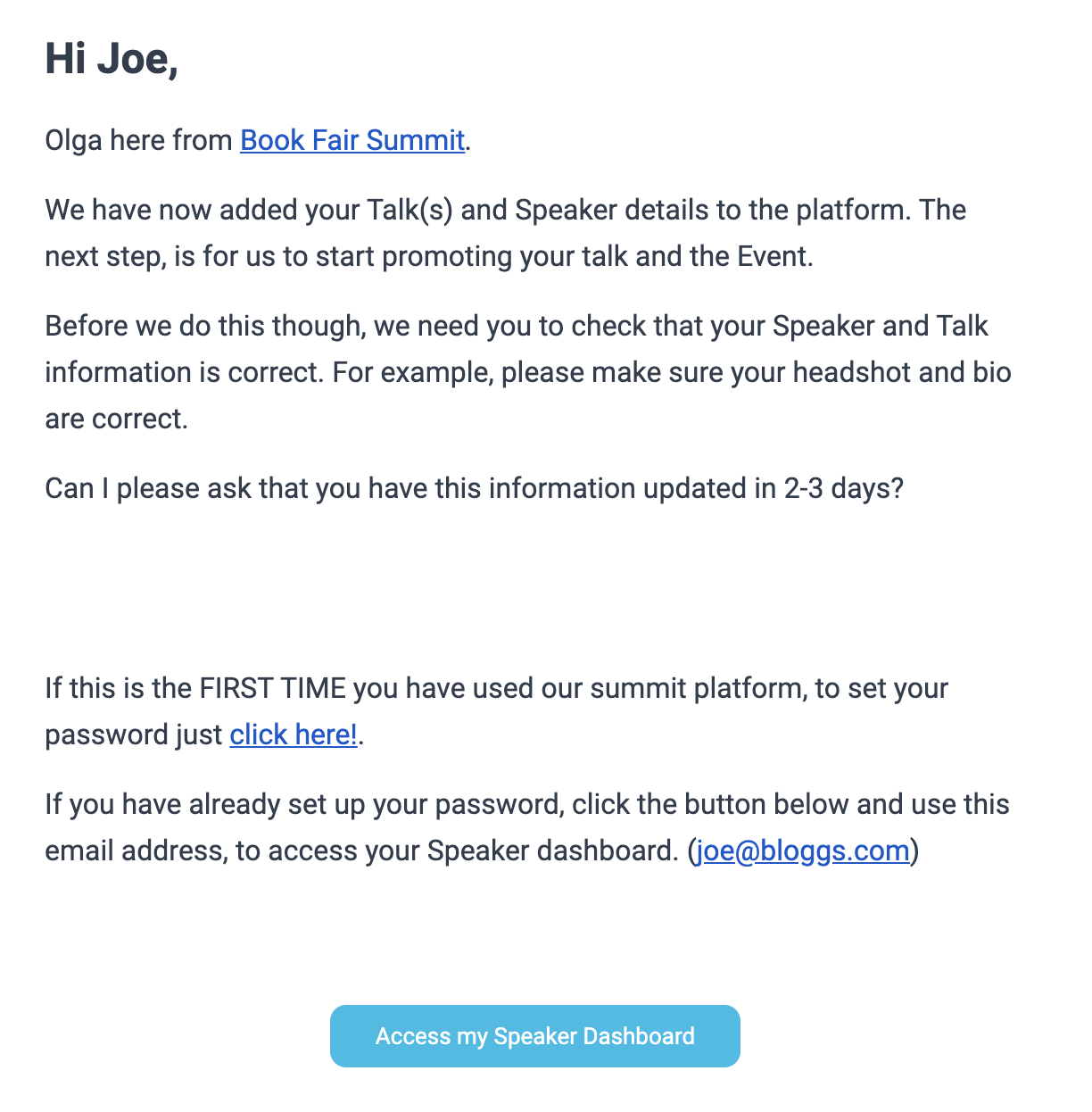Click the Access my Speaker Dashboard button
The height and width of the screenshot is (1112, 1092).
click(x=535, y=1036)
